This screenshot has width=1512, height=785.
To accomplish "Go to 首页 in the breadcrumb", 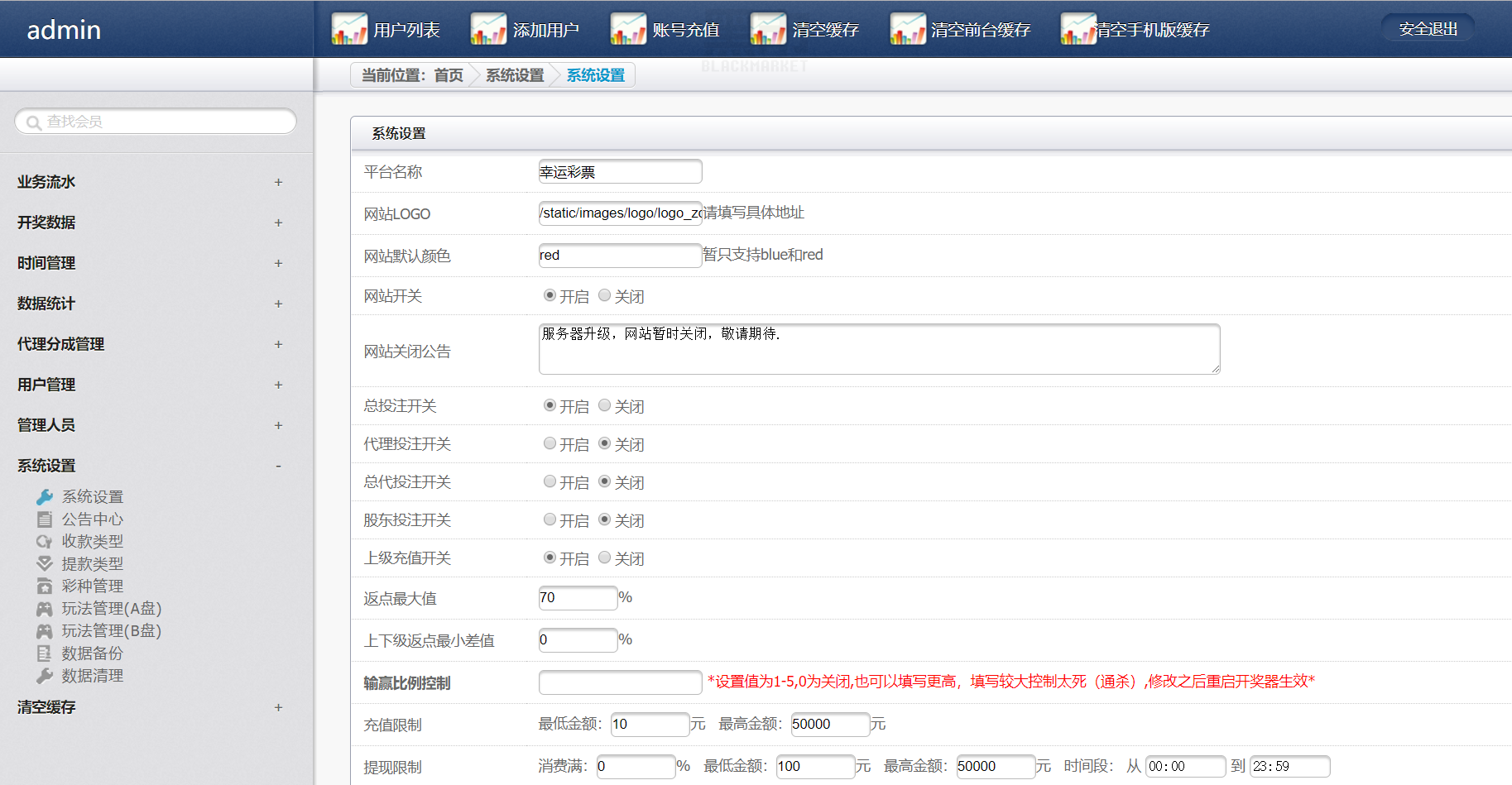I will [x=449, y=75].
